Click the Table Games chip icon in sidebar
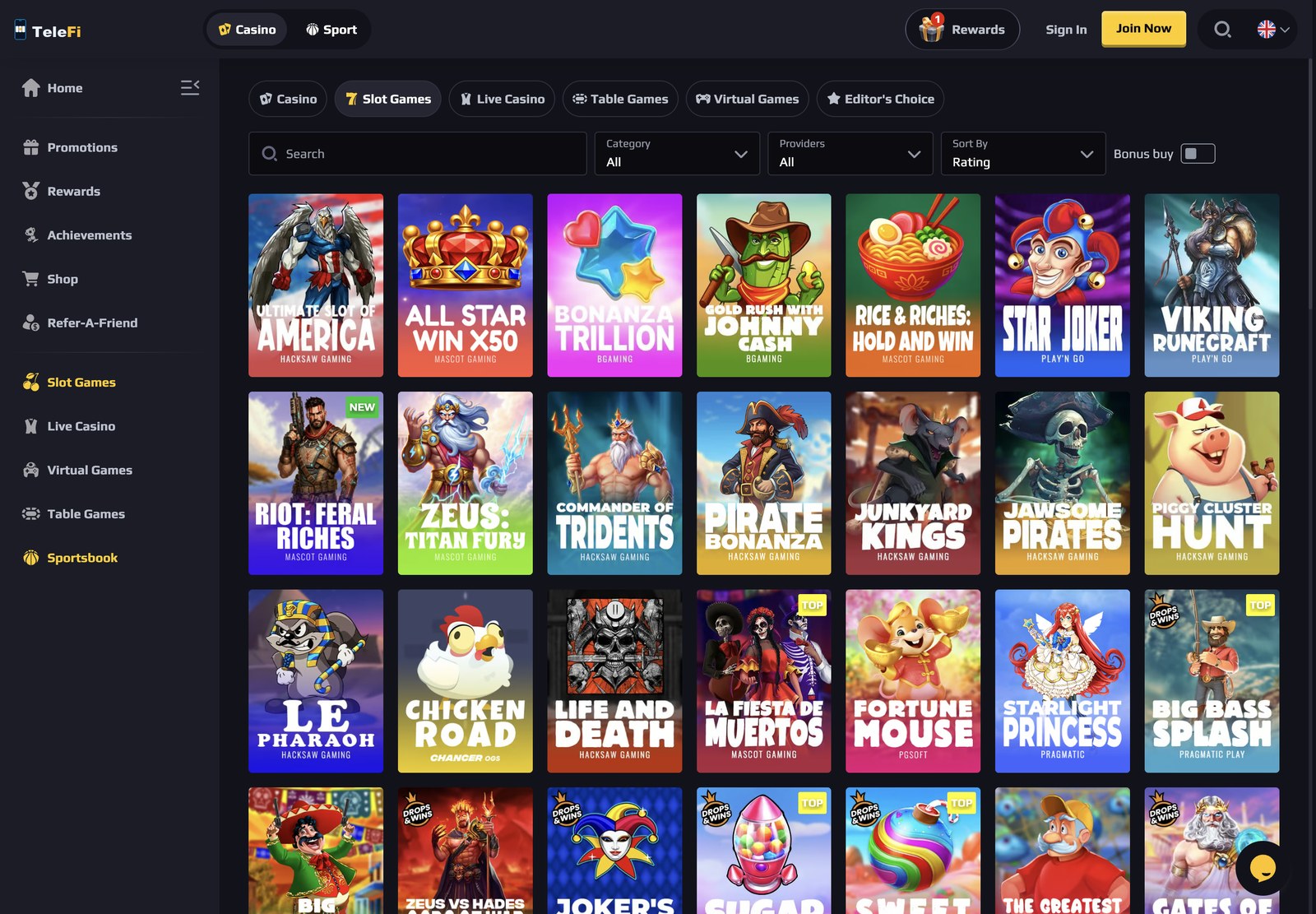The image size is (1316, 914). pos(31,513)
